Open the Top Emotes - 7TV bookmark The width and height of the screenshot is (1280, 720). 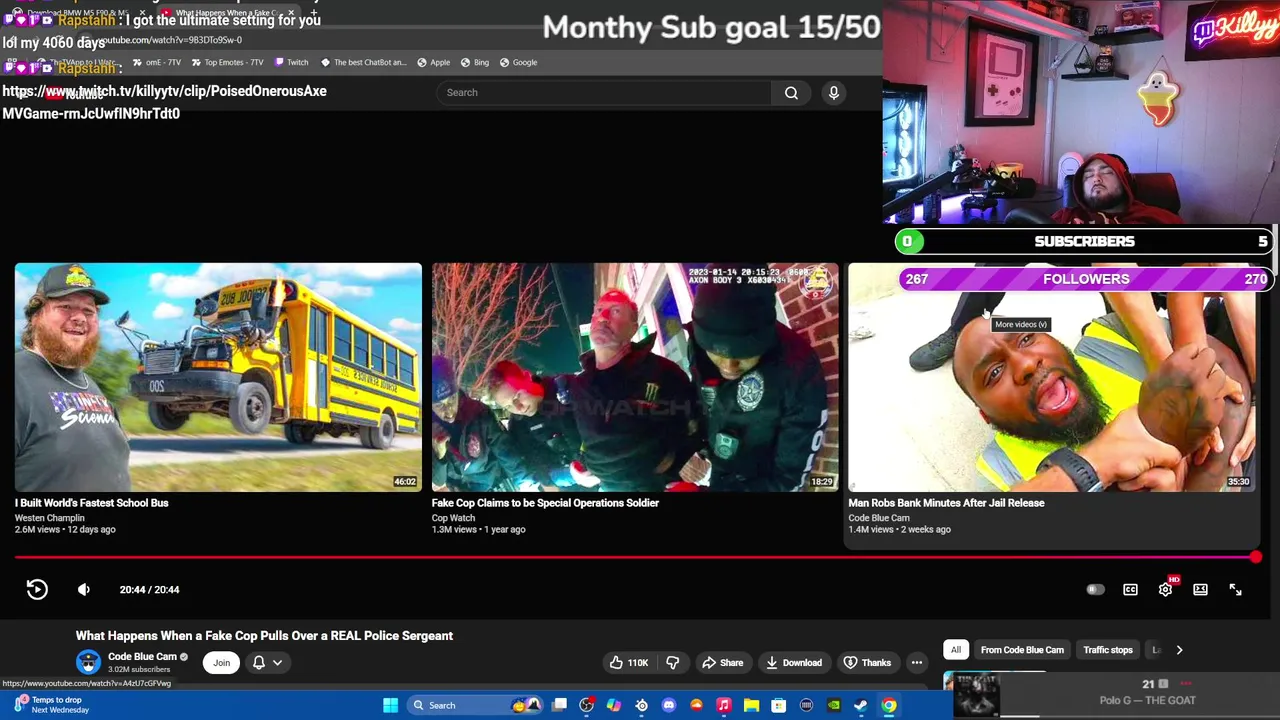(226, 62)
